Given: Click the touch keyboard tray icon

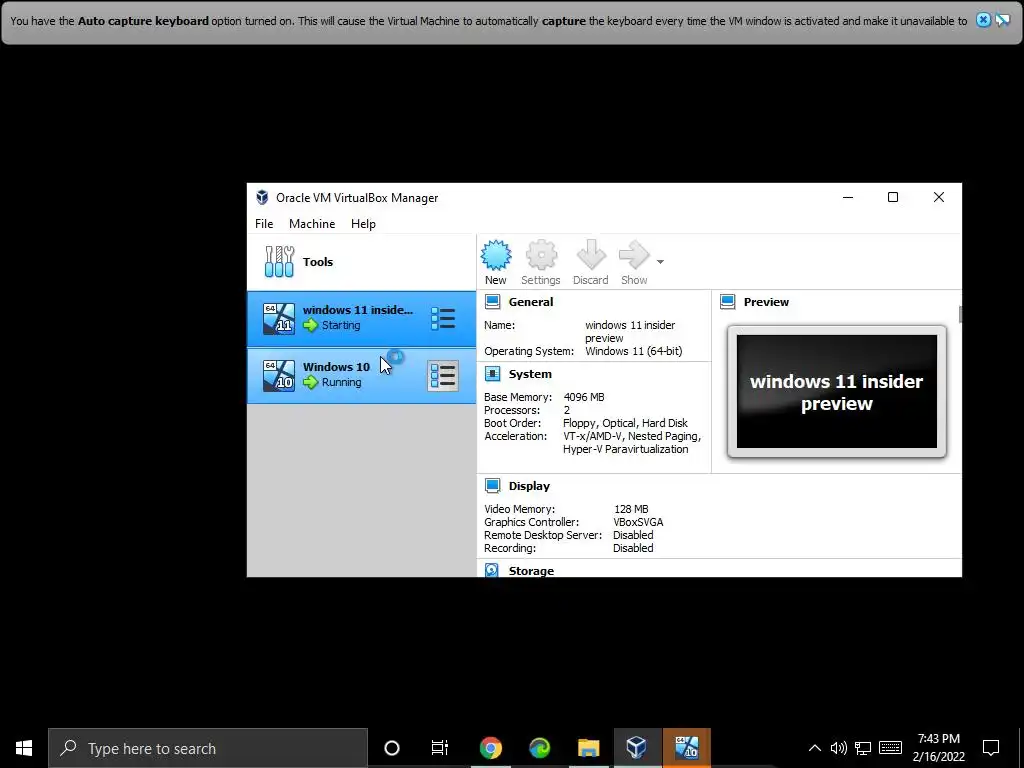Looking at the screenshot, I should [891, 748].
